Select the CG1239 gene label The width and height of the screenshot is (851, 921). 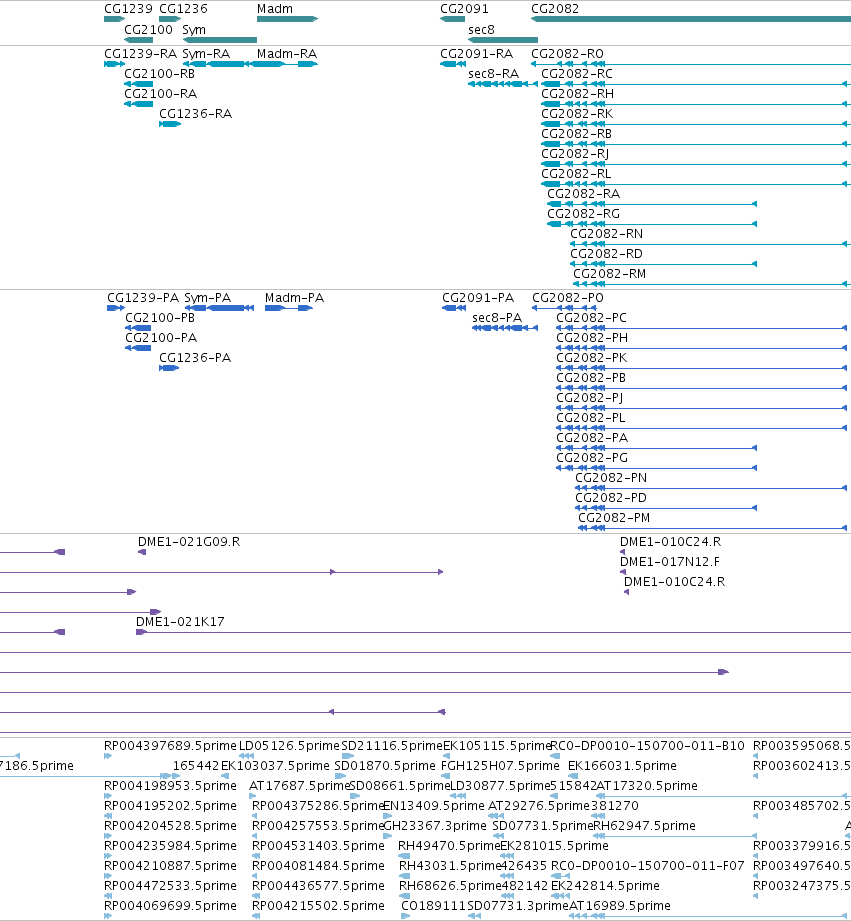tap(128, 9)
